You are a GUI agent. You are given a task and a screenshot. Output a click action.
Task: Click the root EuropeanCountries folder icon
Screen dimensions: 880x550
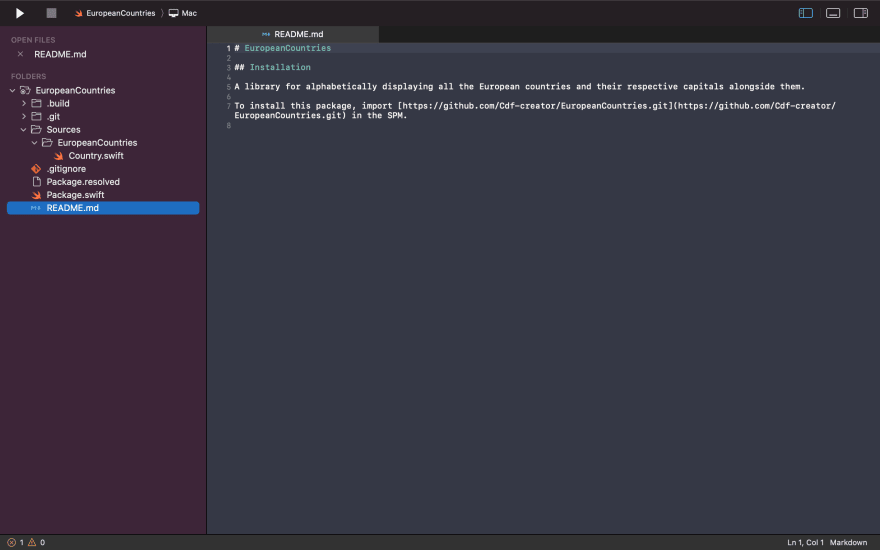(x=25, y=90)
